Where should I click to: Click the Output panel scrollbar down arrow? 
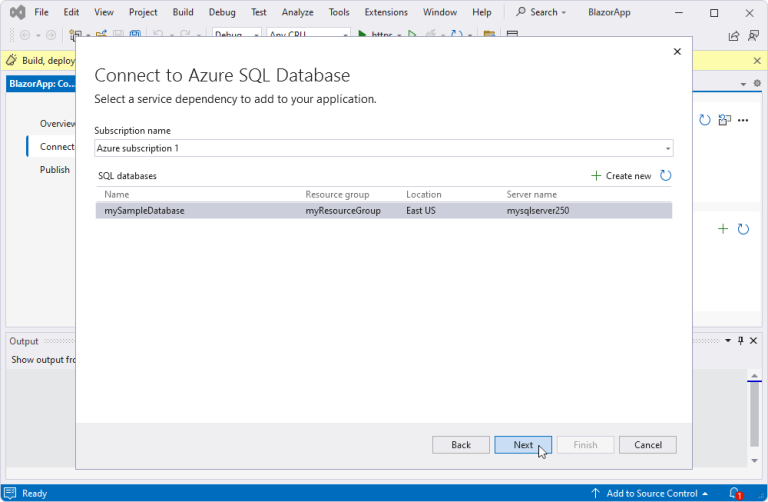coord(754,460)
